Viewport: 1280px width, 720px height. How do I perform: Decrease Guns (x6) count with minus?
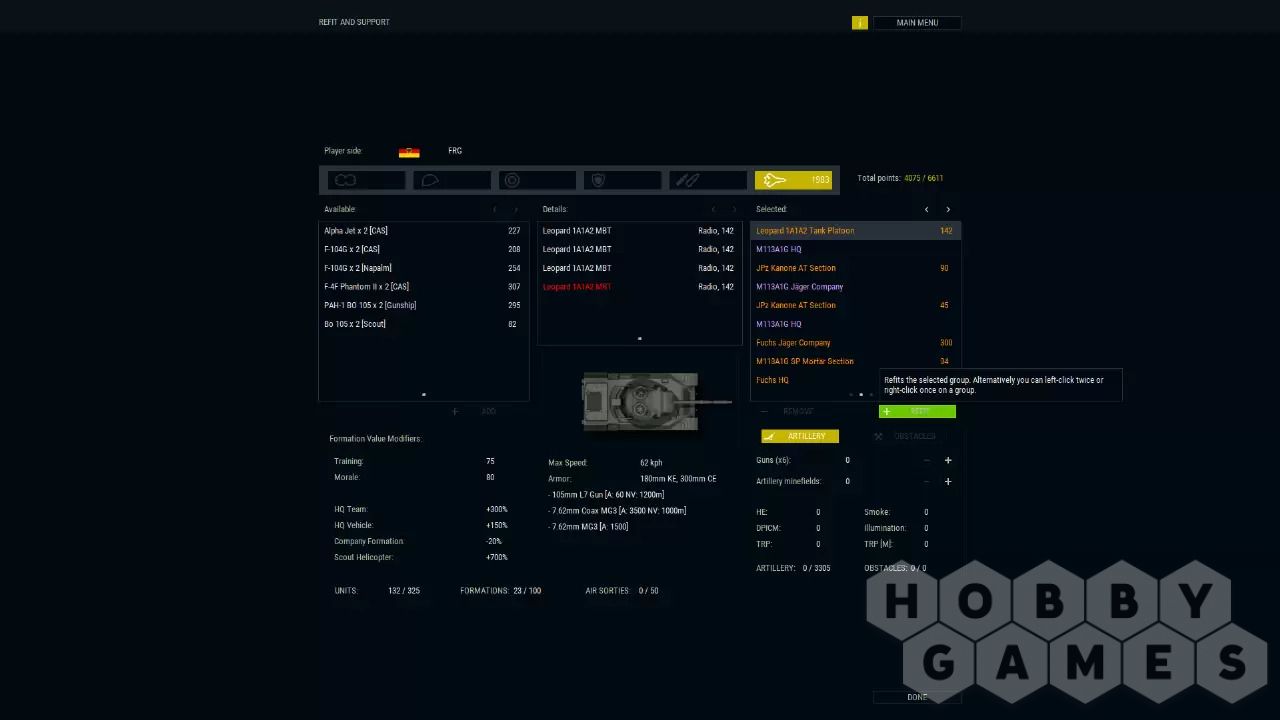[x=926, y=461]
